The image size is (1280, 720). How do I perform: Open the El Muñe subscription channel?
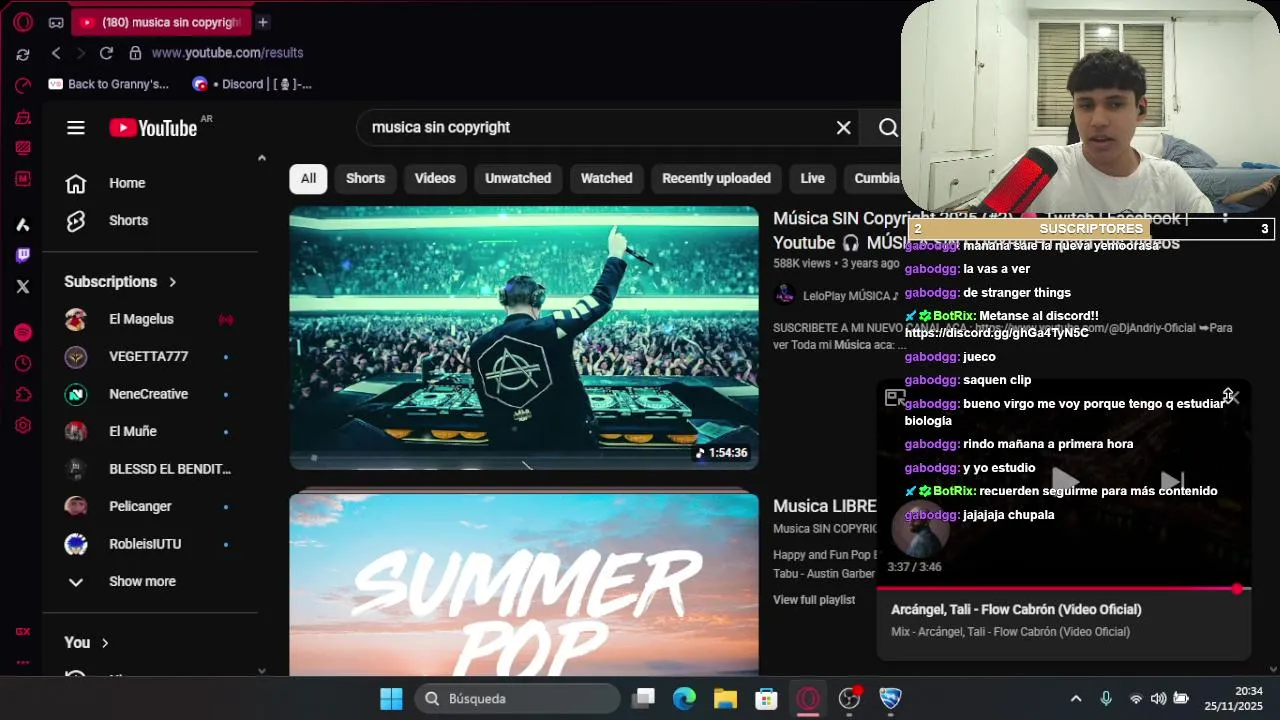tap(150, 431)
